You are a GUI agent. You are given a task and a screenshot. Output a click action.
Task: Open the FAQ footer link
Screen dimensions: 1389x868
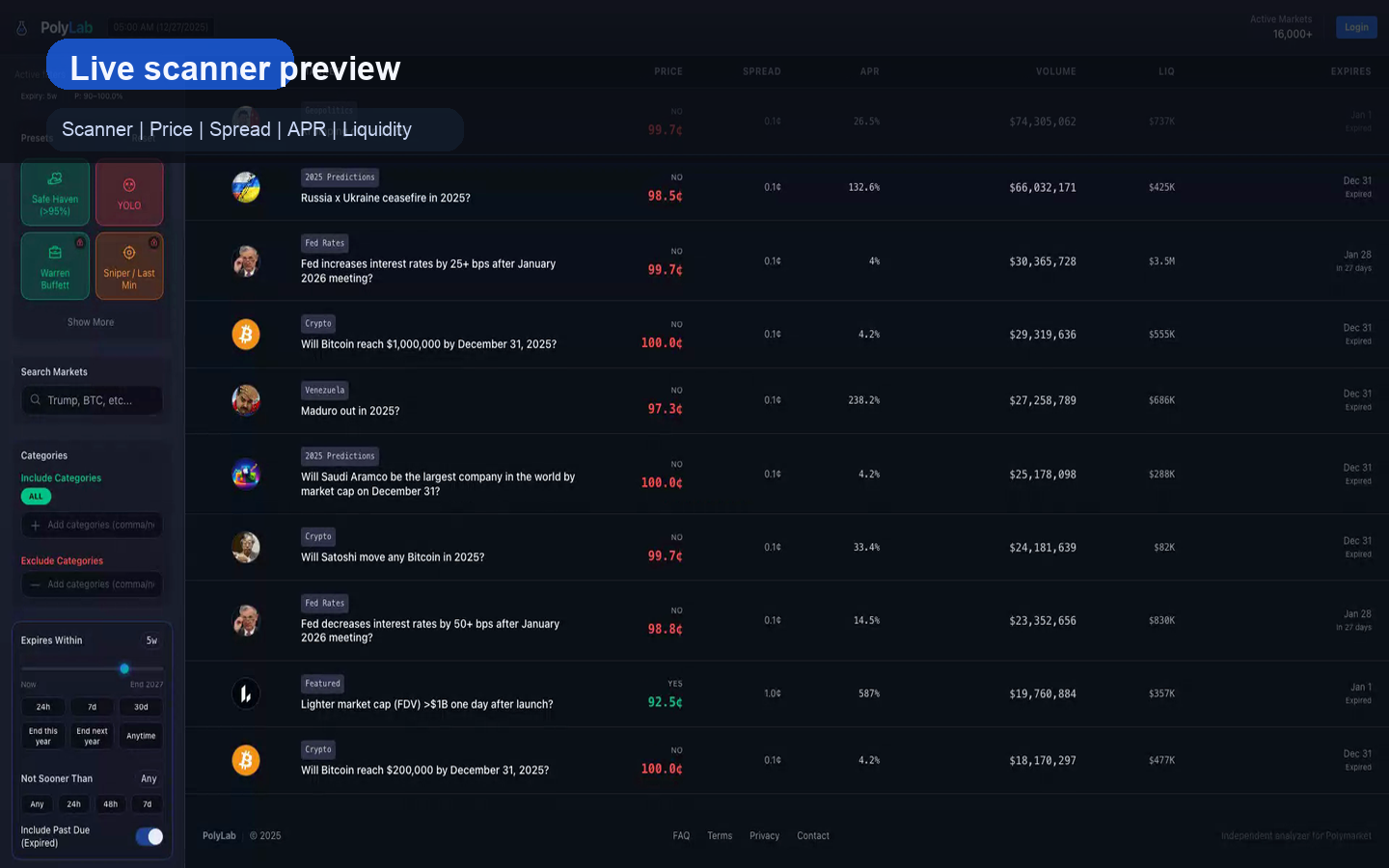pyautogui.click(x=681, y=836)
